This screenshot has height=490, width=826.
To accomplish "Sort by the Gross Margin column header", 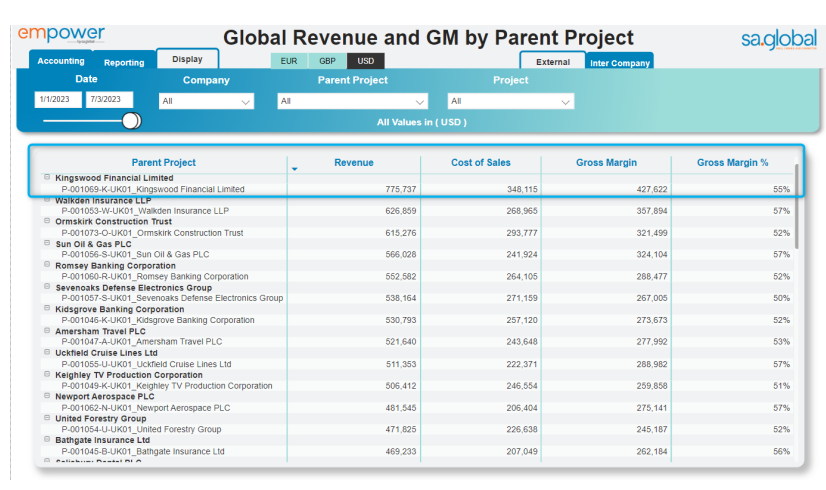I will coord(606,163).
